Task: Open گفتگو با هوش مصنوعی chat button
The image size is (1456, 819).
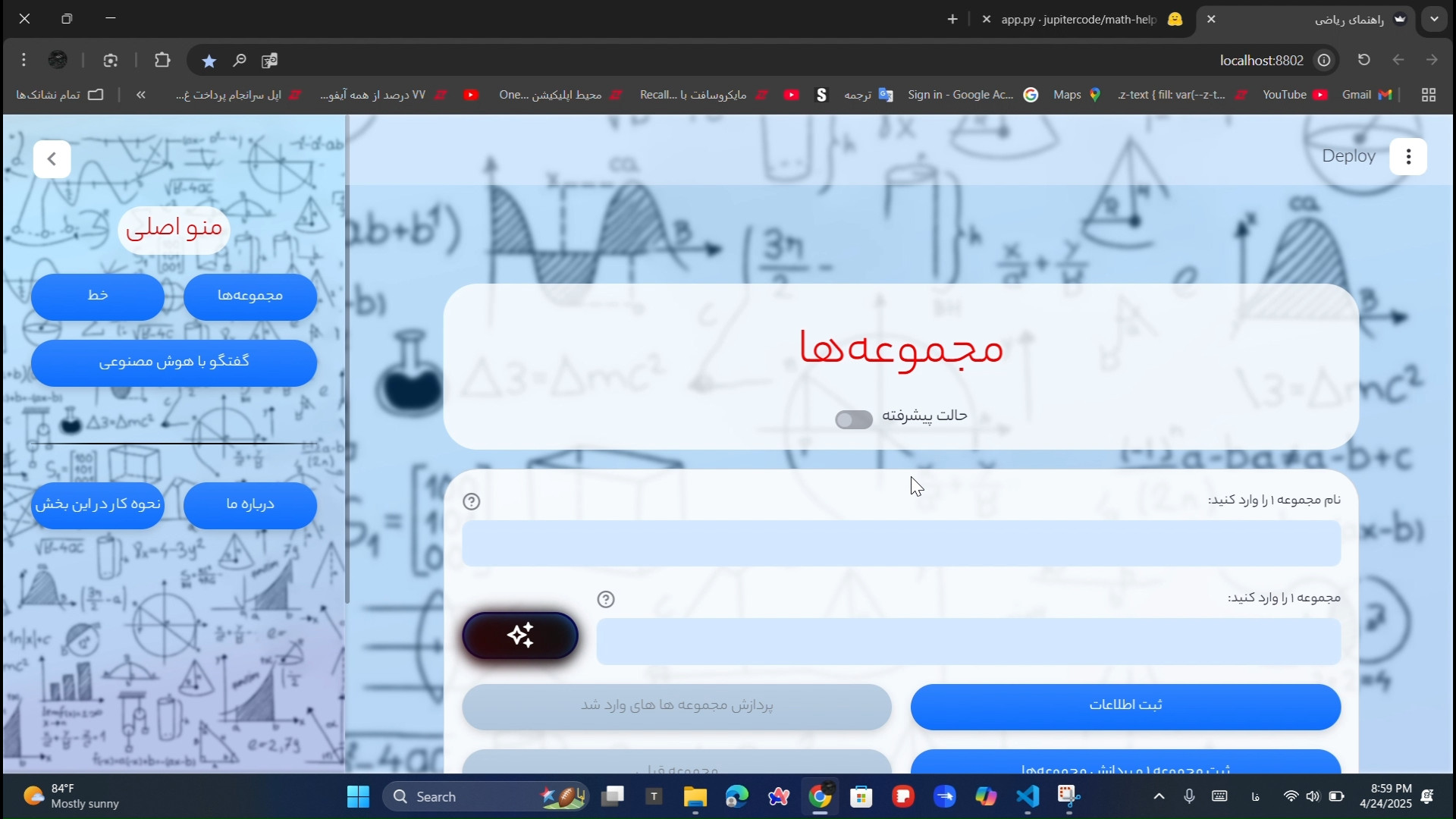Action: point(174,362)
